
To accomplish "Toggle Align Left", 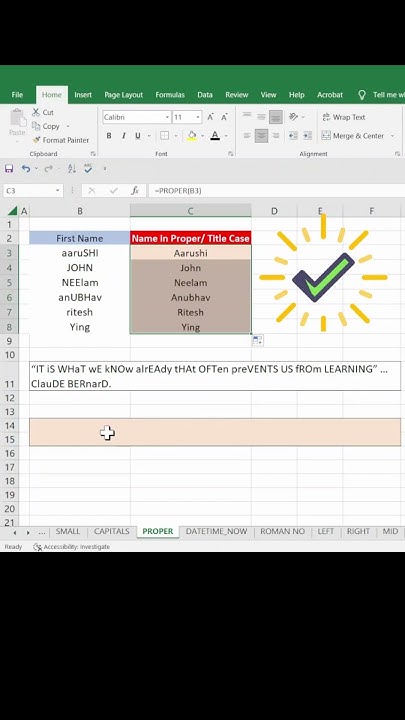I will tap(247, 135).
